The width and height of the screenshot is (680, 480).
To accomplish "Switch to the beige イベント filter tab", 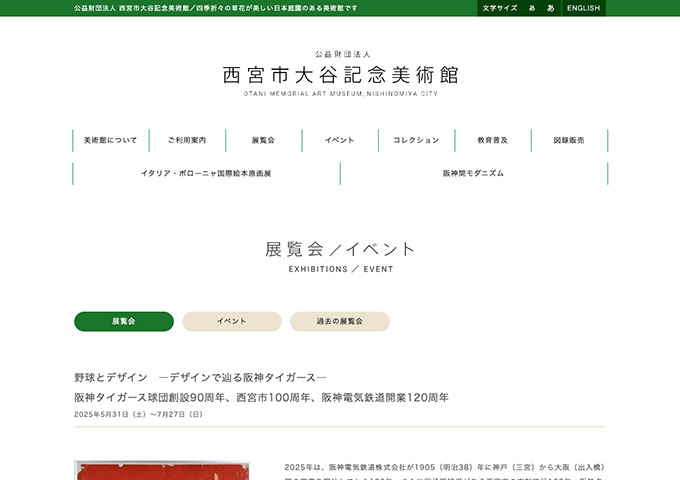I will point(232,321).
